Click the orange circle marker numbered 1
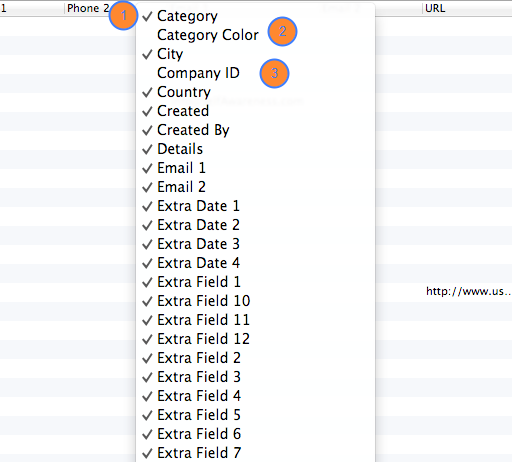 123,16
